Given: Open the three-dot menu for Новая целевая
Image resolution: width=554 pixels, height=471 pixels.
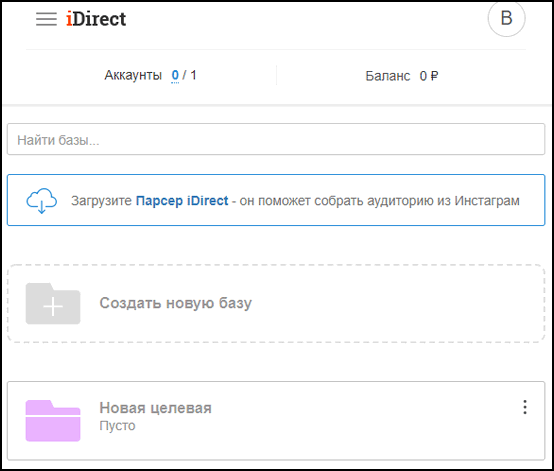Looking at the screenshot, I should (525, 407).
